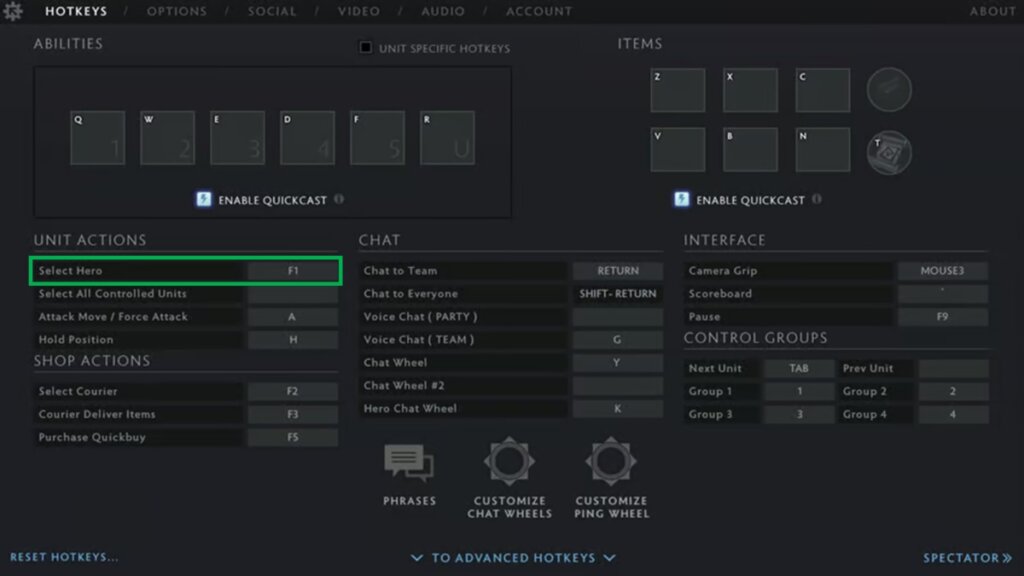
Task: Click the R ability hotkey slot
Action: point(447,137)
